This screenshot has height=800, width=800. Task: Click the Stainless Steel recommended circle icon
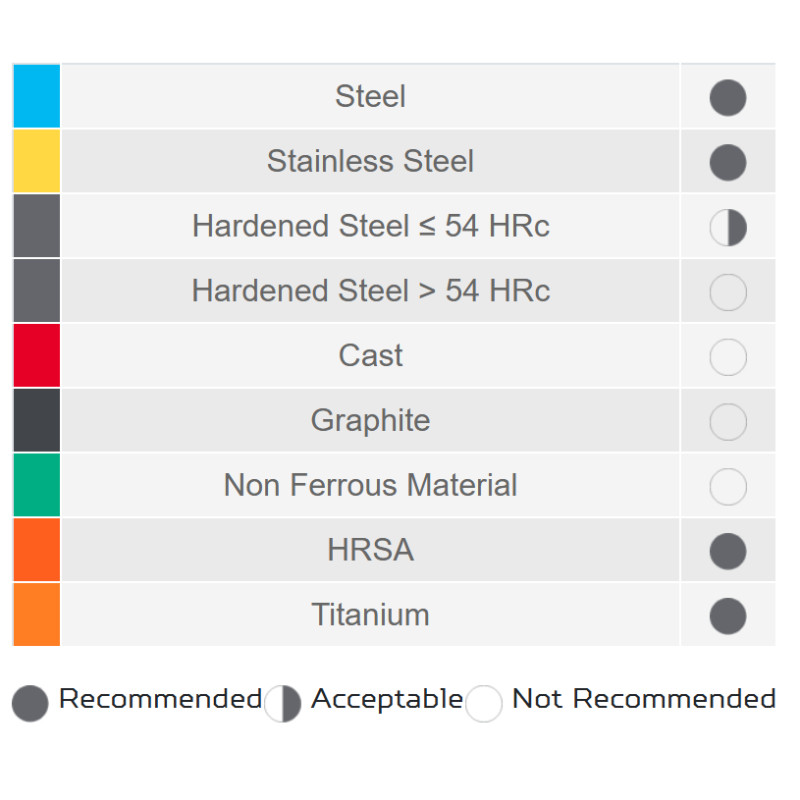(x=728, y=162)
